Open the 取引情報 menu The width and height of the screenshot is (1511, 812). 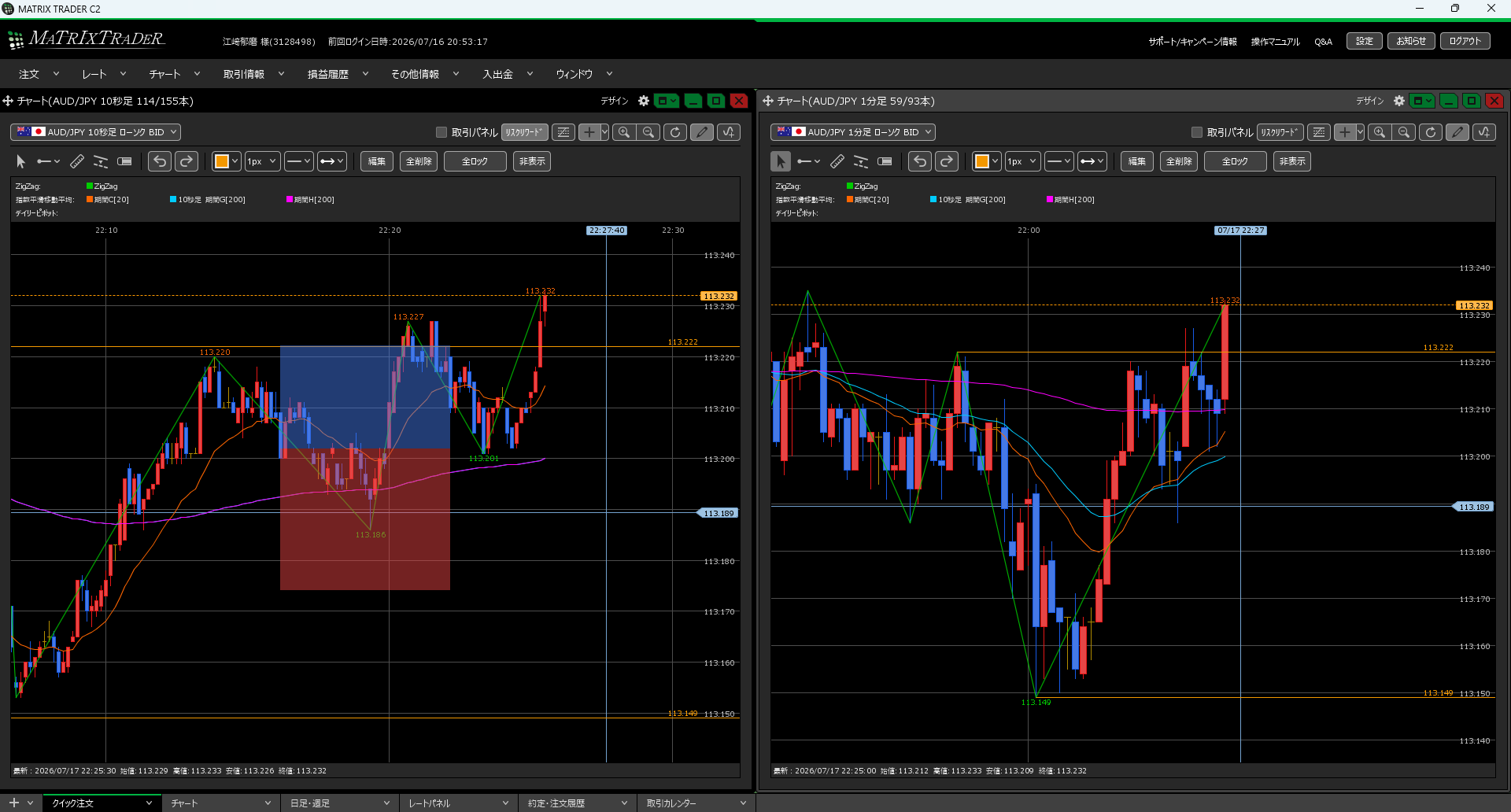coord(253,74)
